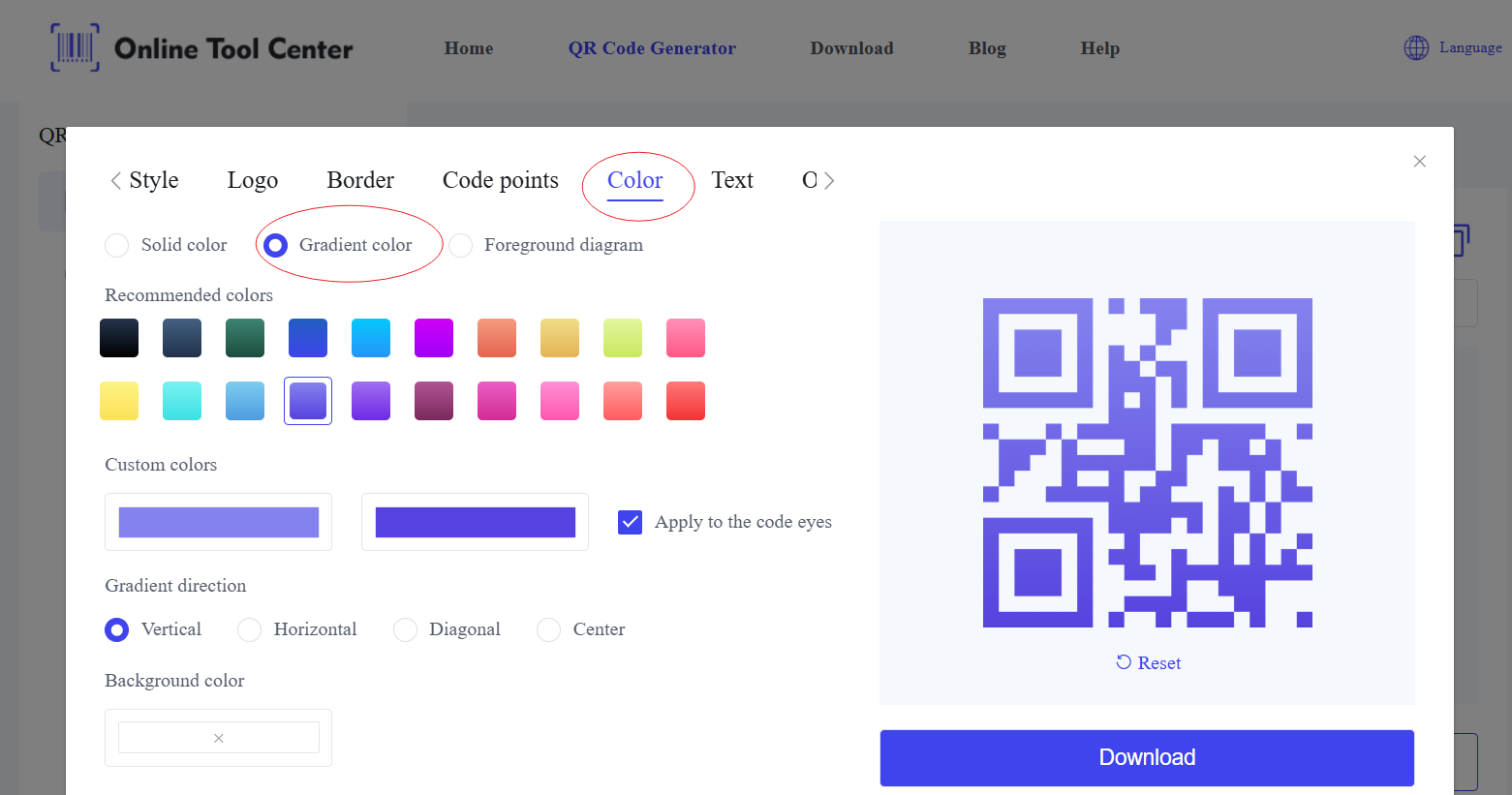1512x795 pixels.
Task: Pick the royal blue recommended swatch
Action: point(308,338)
